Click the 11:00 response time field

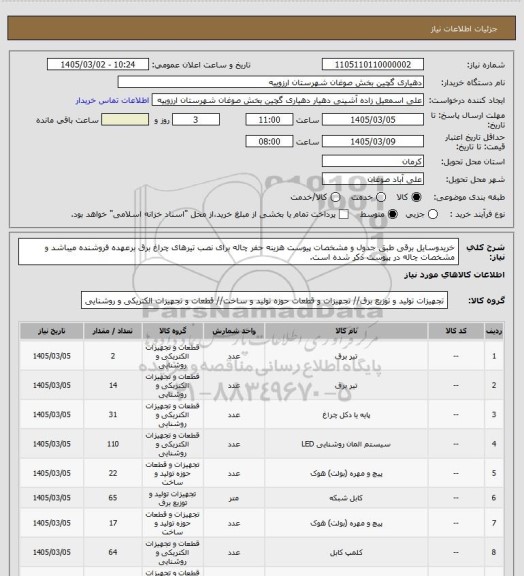[269, 120]
